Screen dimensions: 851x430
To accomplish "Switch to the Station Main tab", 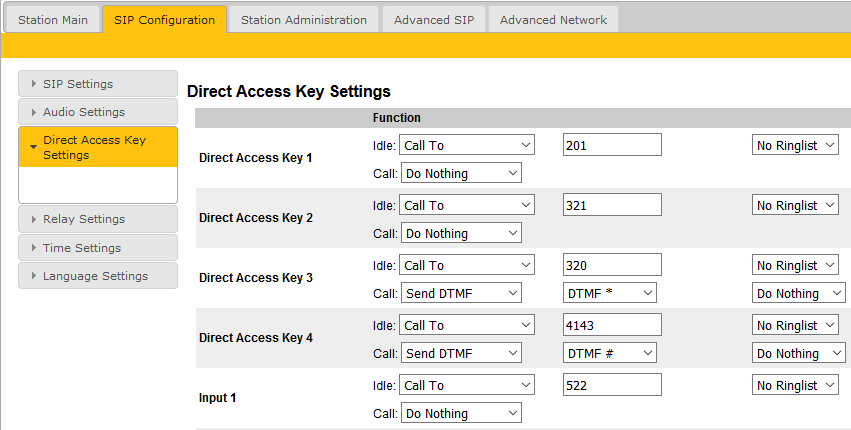I will pos(52,20).
